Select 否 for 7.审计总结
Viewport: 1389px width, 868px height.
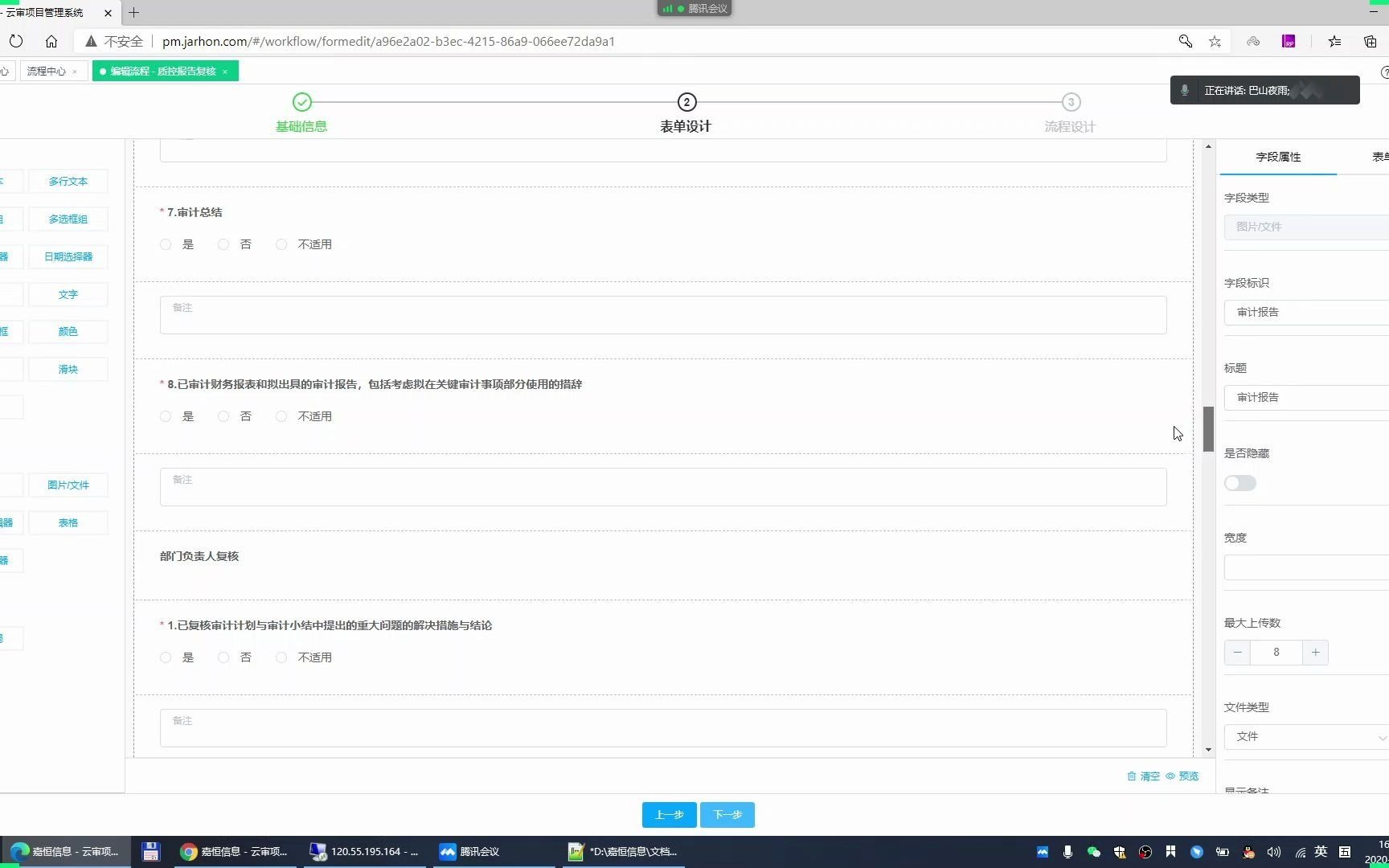[223, 244]
